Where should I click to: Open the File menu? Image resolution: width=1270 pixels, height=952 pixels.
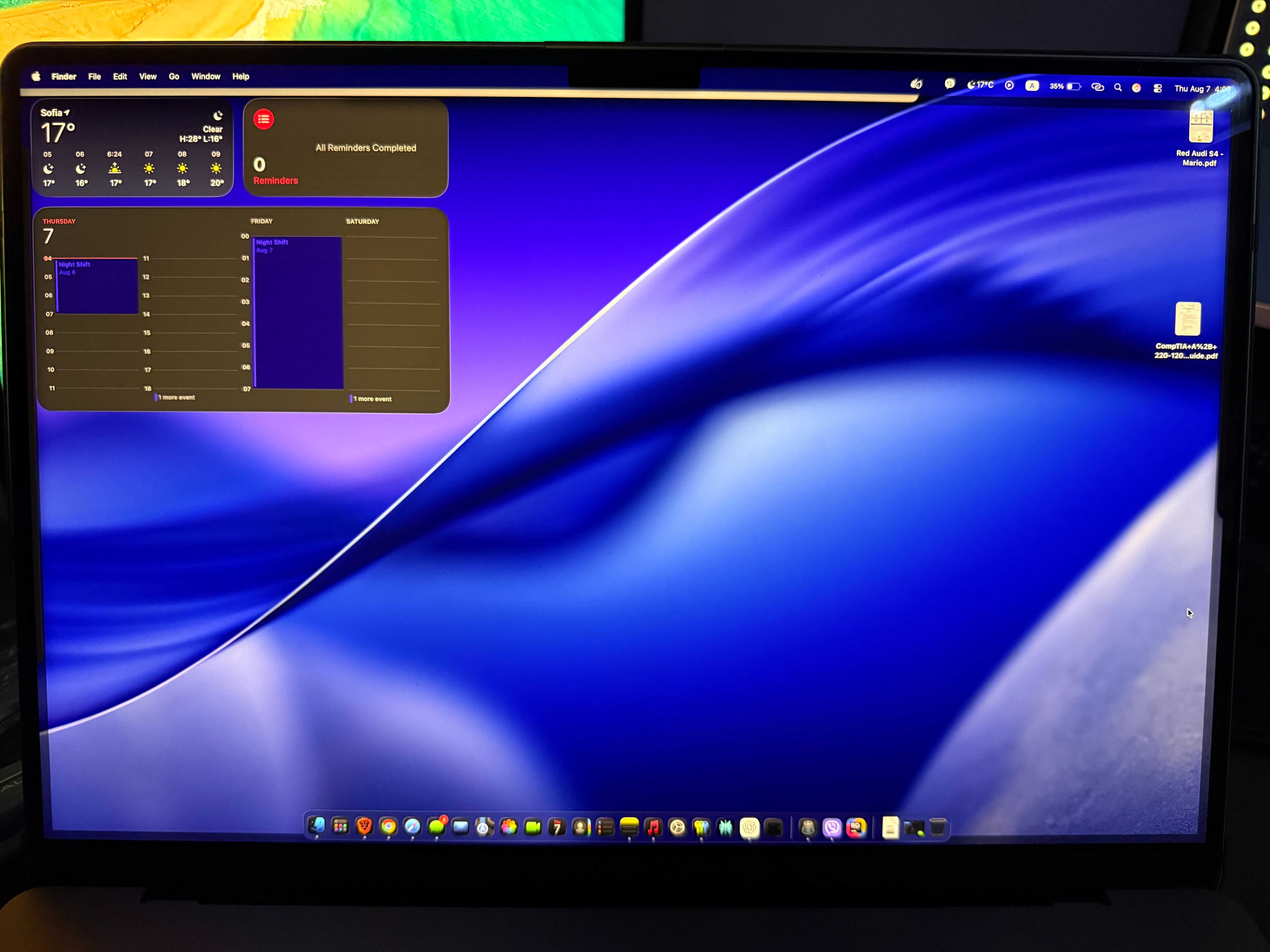pyautogui.click(x=95, y=76)
